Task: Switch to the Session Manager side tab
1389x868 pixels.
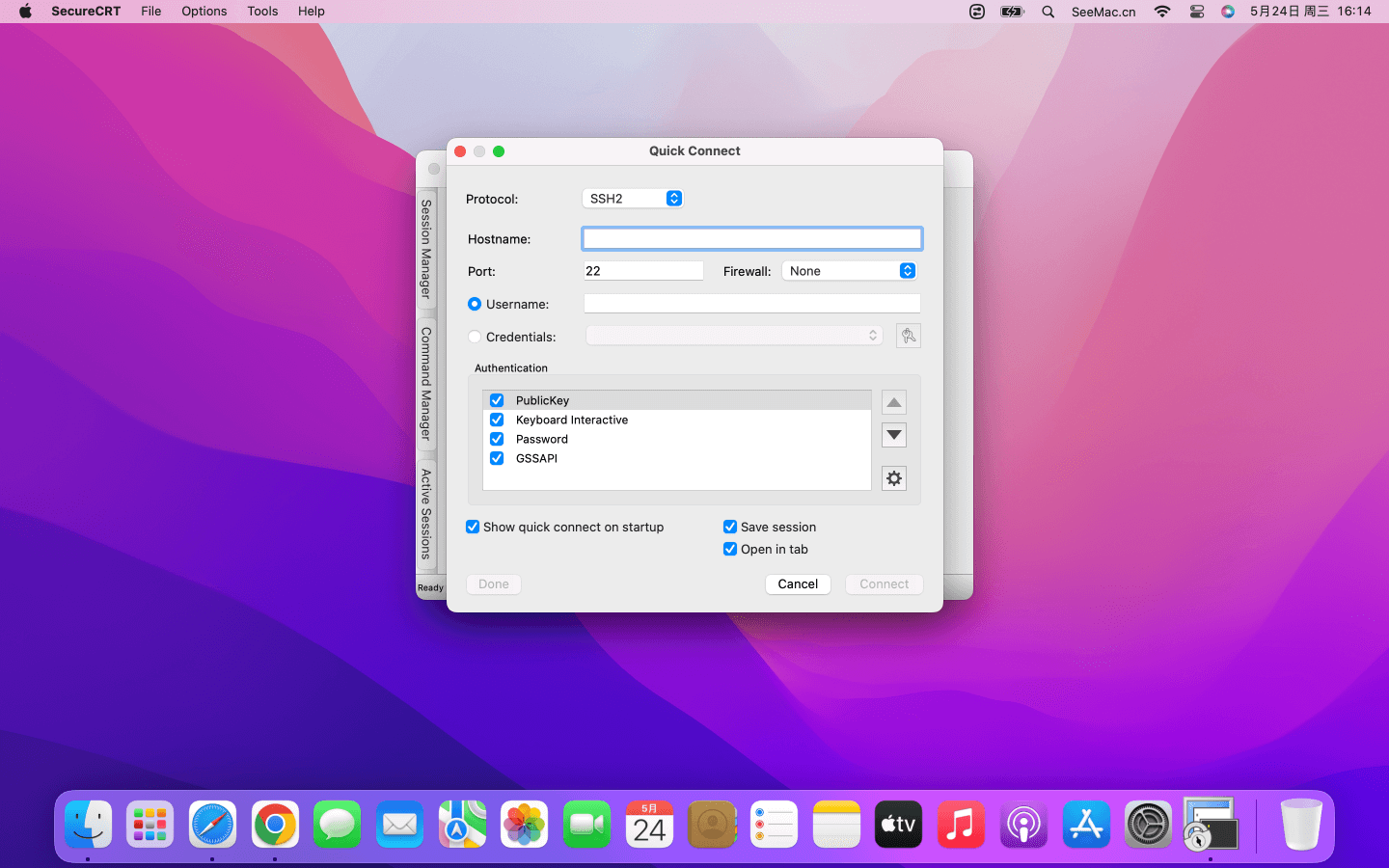Action: pyautogui.click(x=425, y=249)
